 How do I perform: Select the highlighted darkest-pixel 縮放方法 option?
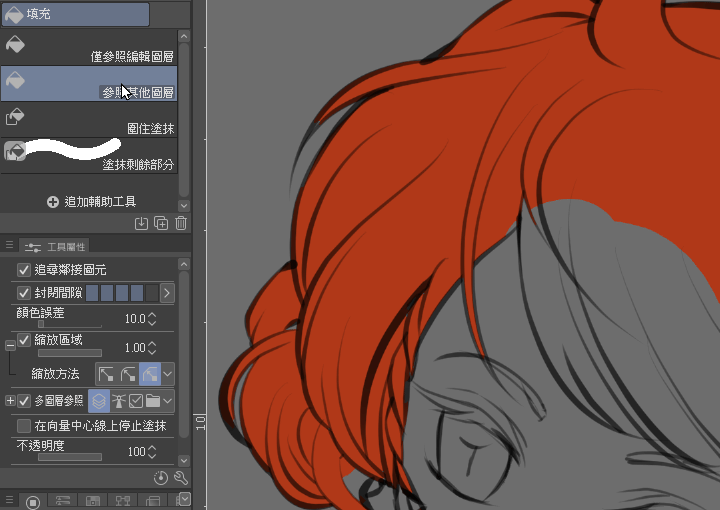click(x=150, y=374)
